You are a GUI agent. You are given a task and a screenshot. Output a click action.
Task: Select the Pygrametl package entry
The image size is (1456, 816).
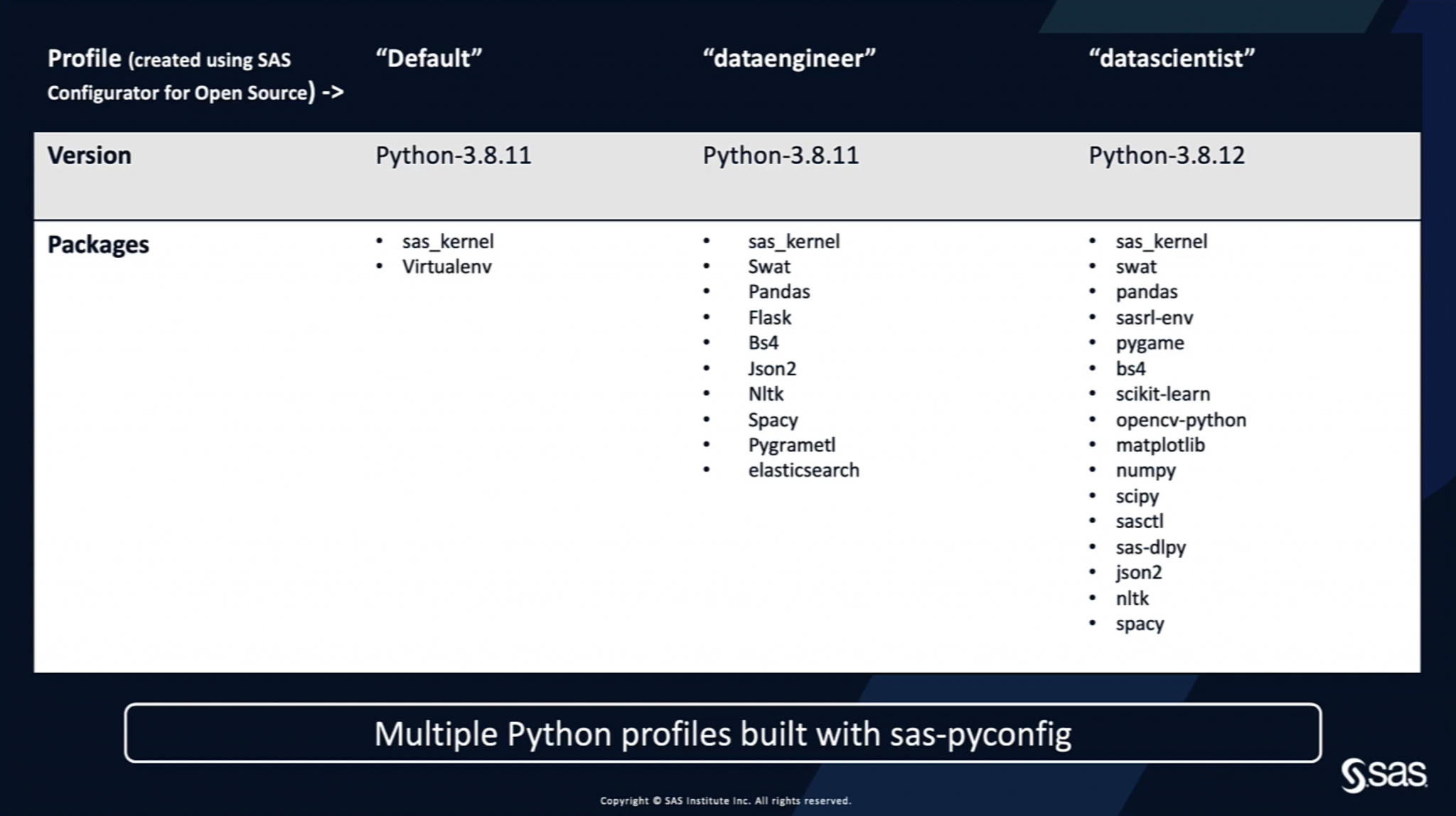(x=791, y=444)
